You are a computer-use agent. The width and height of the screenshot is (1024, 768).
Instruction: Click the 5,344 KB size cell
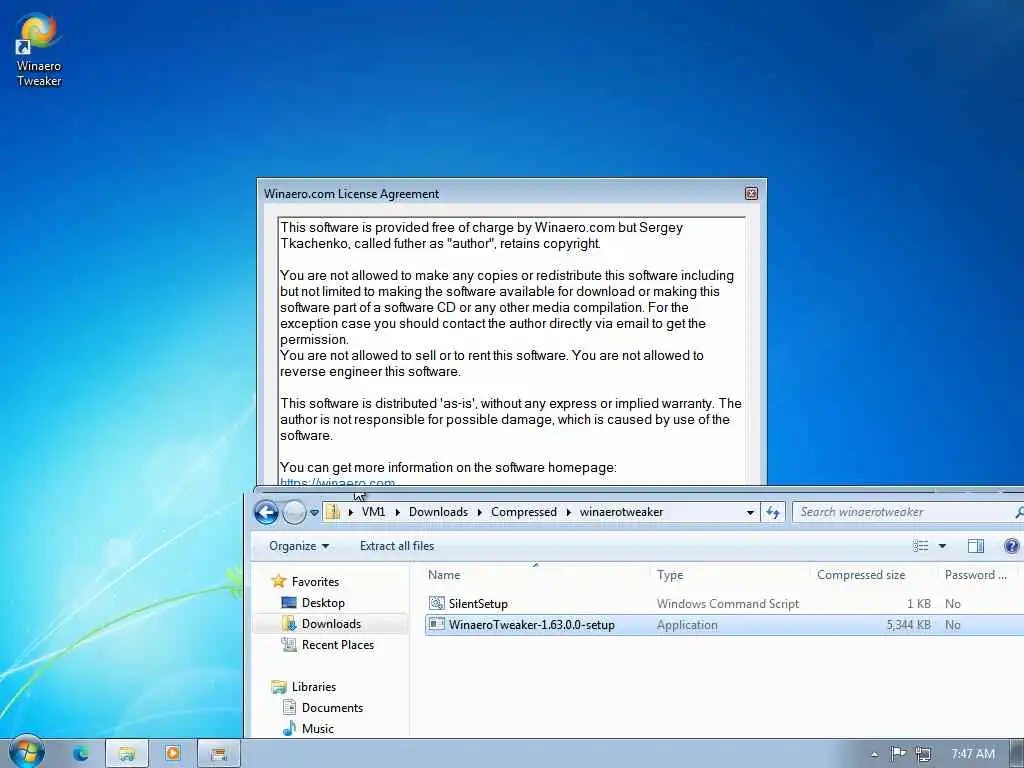pyautogui.click(x=908, y=625)
